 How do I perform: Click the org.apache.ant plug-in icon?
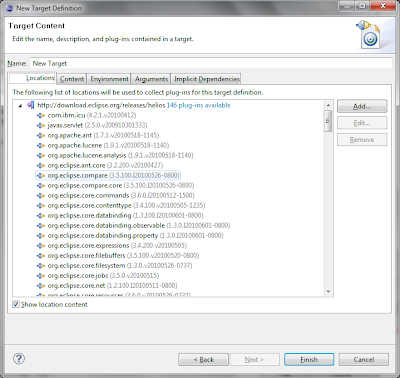(x=41, y=135)
